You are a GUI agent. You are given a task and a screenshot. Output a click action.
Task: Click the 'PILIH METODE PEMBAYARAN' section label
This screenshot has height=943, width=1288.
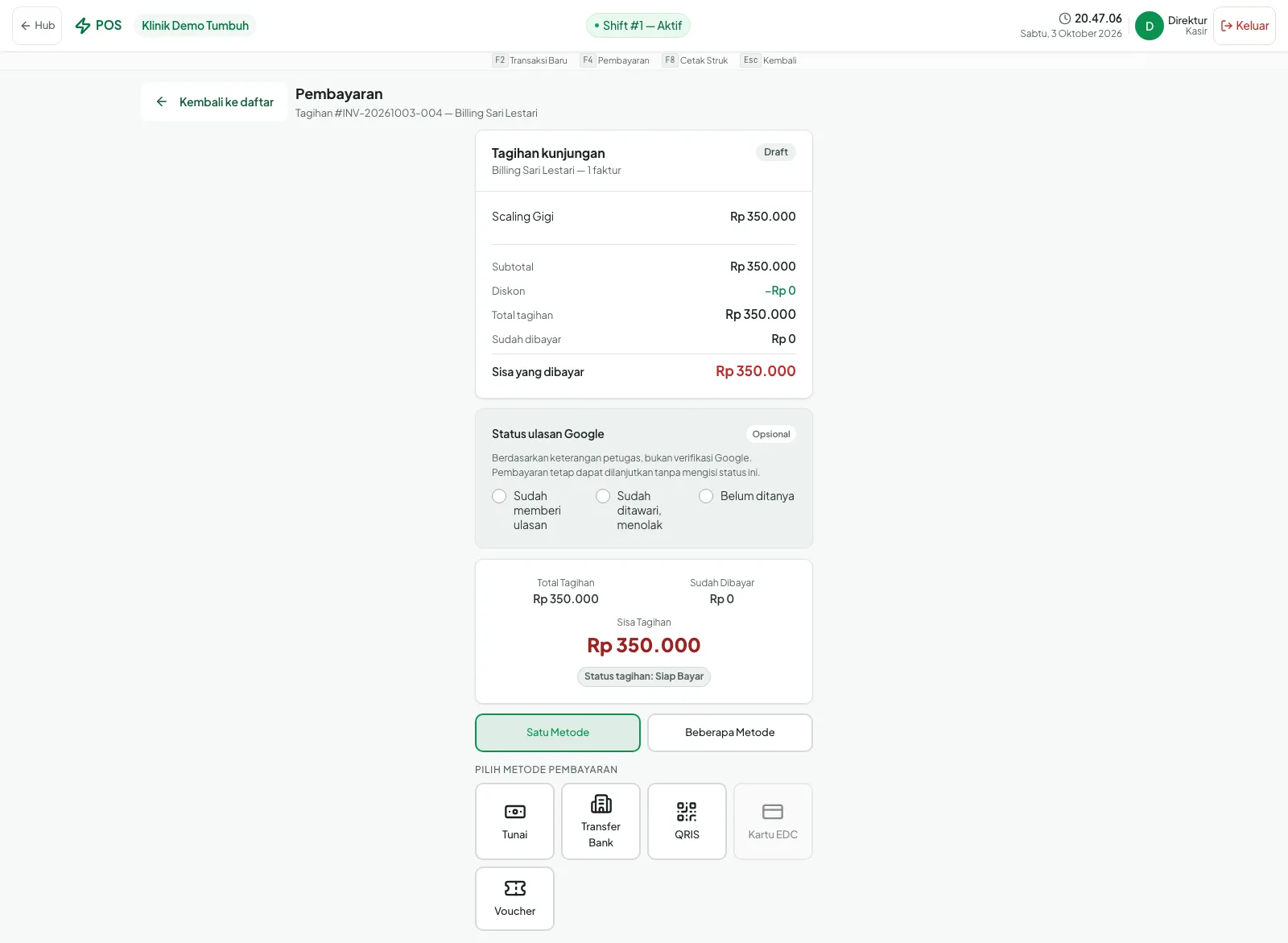(x=547, y=770)
